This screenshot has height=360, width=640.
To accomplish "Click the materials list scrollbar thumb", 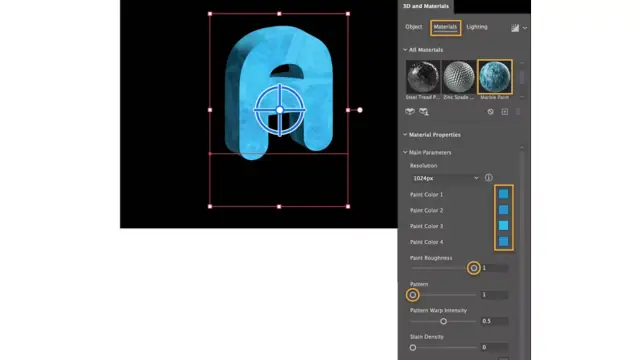I will point(522,77).
